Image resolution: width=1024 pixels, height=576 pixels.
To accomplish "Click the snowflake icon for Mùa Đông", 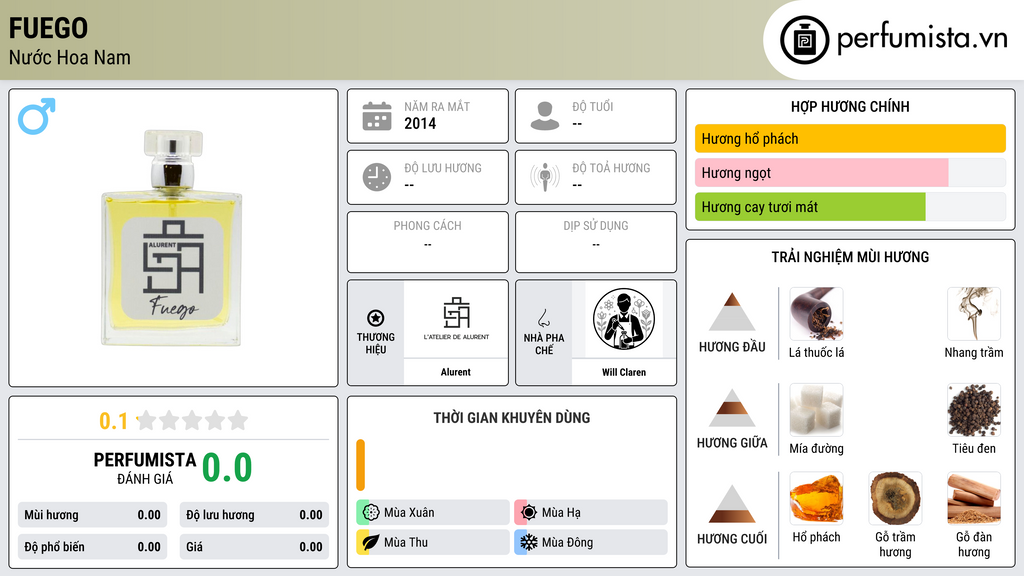I will (x=528, y=542).
